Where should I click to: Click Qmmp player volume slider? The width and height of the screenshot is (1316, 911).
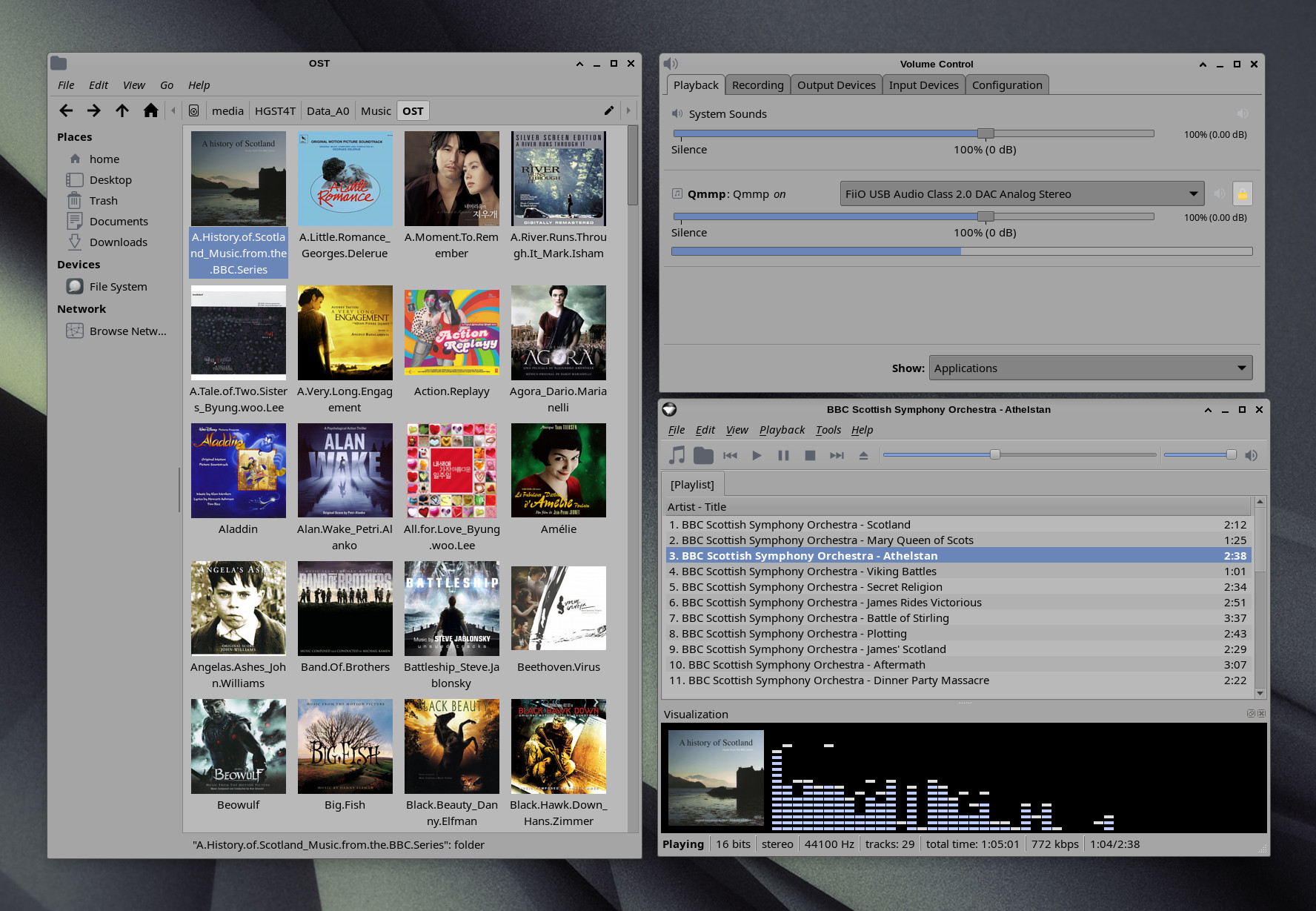[x=1200, y=454]
